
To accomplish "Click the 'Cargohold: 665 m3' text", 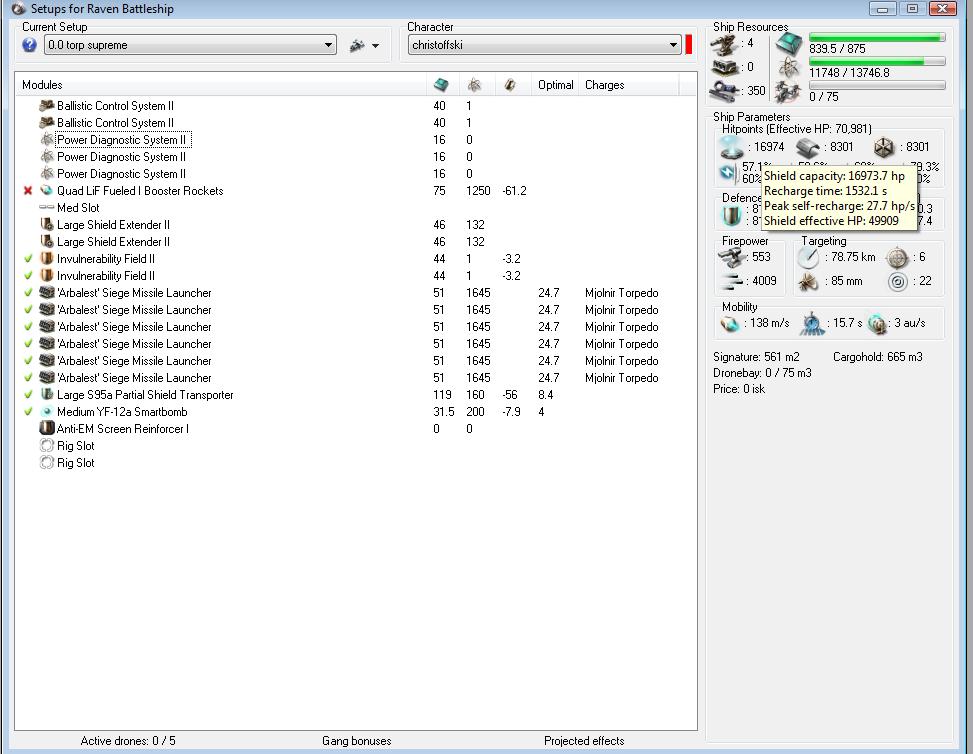I will point(877,357).
